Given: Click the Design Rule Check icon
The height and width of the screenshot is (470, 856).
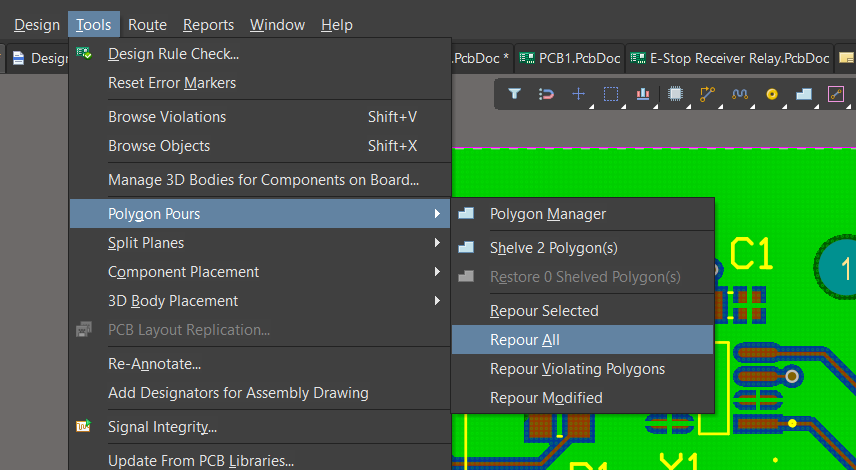Looking at the screenshot, I should [84, 53].
